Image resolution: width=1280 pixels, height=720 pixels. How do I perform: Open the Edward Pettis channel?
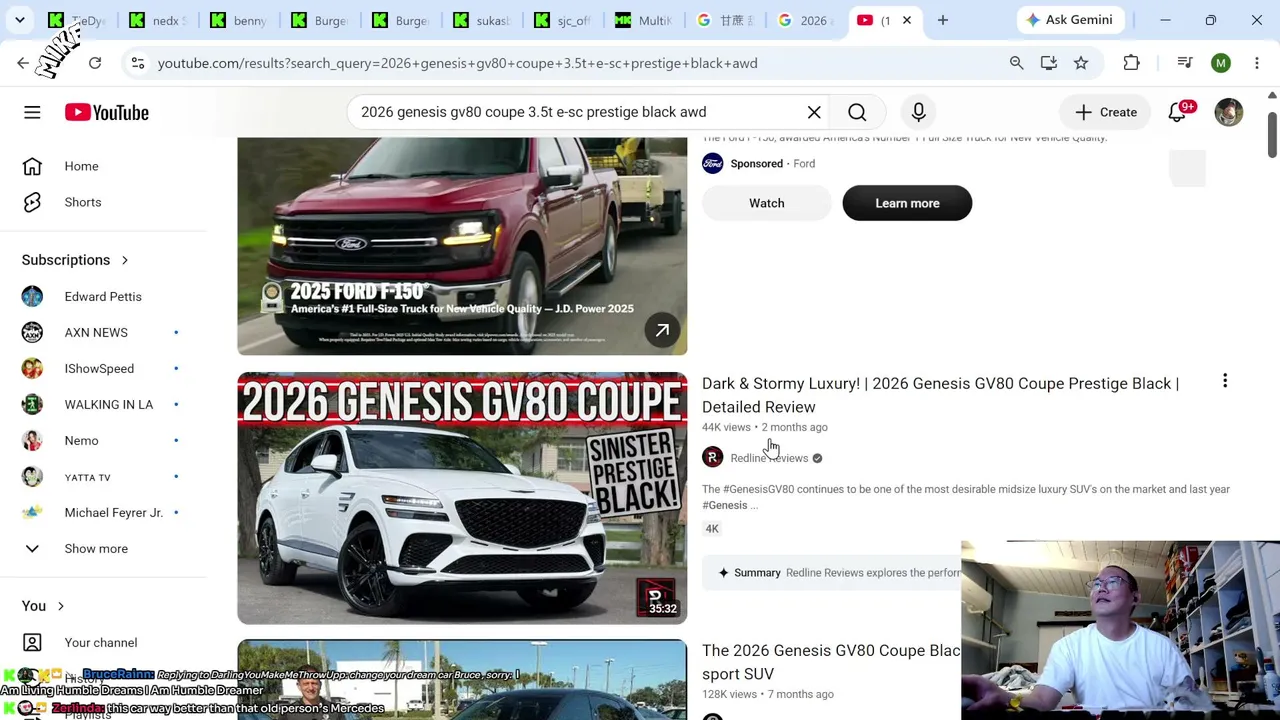point(104,296)
